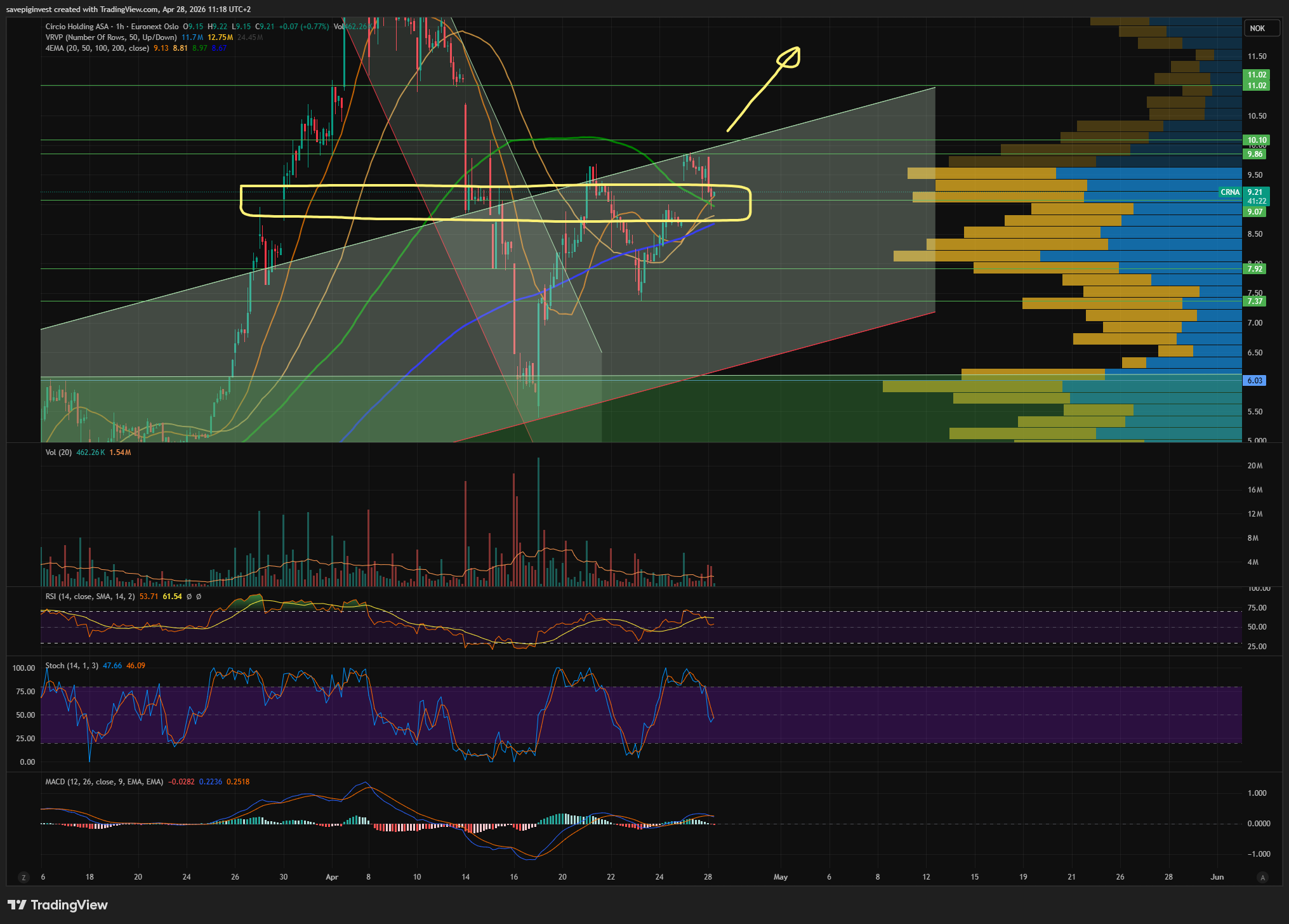Click the TradingView logo
Screen dimensions: 1289x924
tap(58, 905)
